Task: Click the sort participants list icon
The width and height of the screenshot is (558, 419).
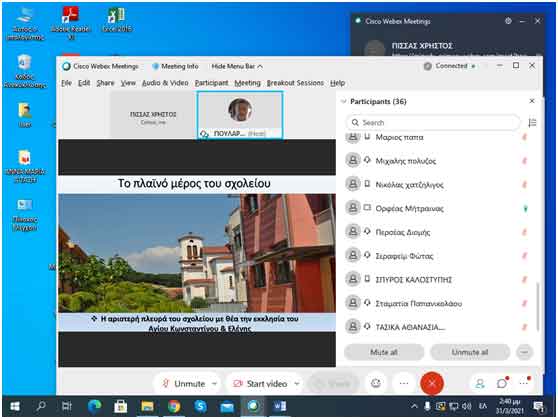Action: pos(532,122)
